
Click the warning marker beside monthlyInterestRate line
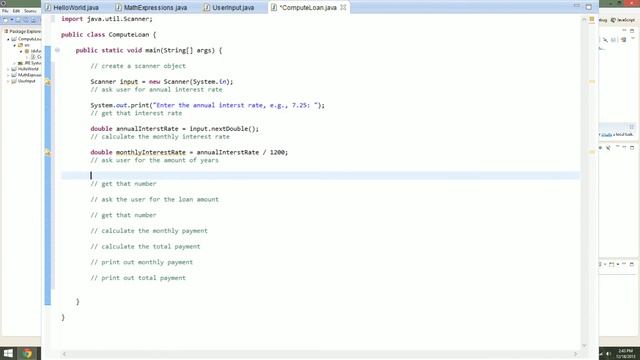point(48,152)
